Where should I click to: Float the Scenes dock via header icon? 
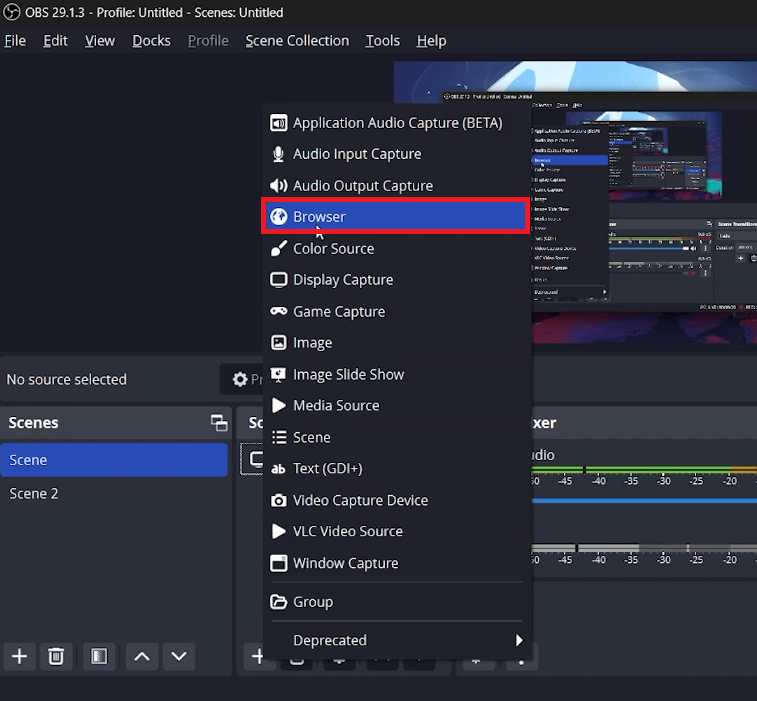(x=218, y=423)
